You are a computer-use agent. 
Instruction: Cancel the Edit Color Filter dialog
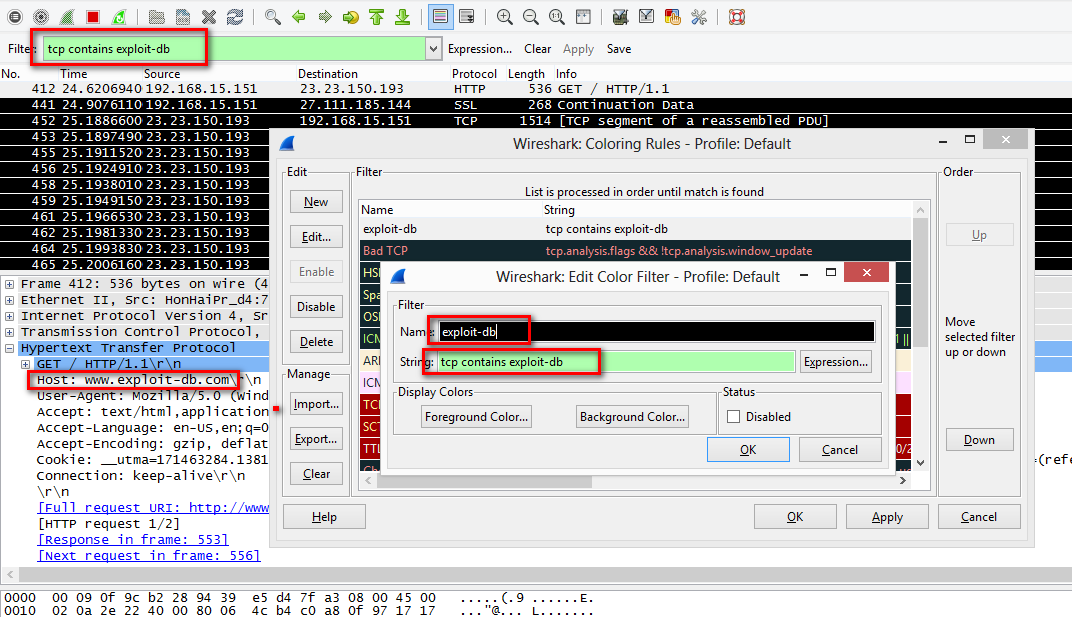[x=840, y=449]
